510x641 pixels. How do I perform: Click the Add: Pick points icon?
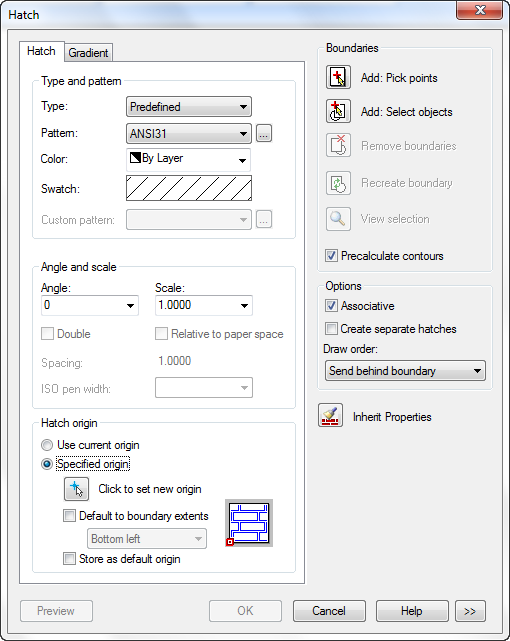click(338, 77)
